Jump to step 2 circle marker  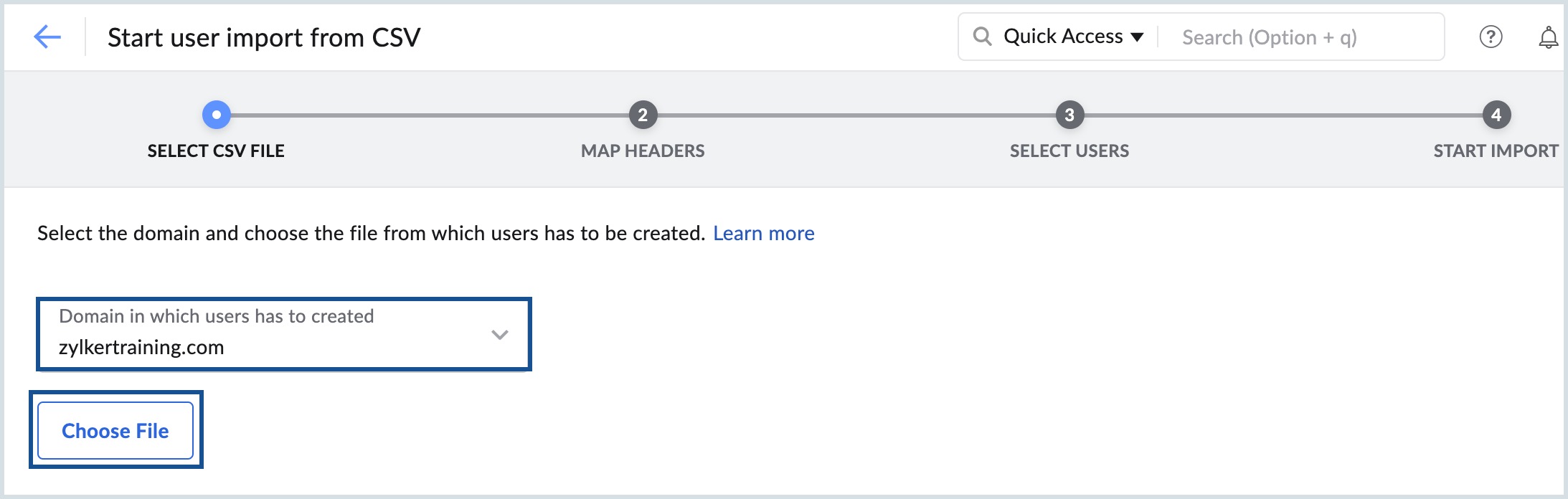click(643, 115)
